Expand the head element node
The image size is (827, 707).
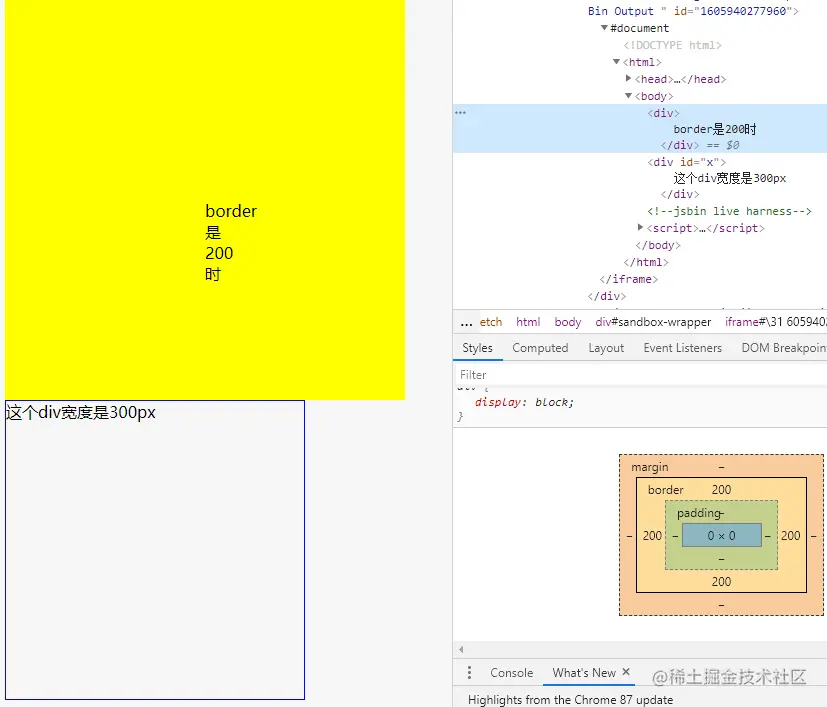pos(628,78)
